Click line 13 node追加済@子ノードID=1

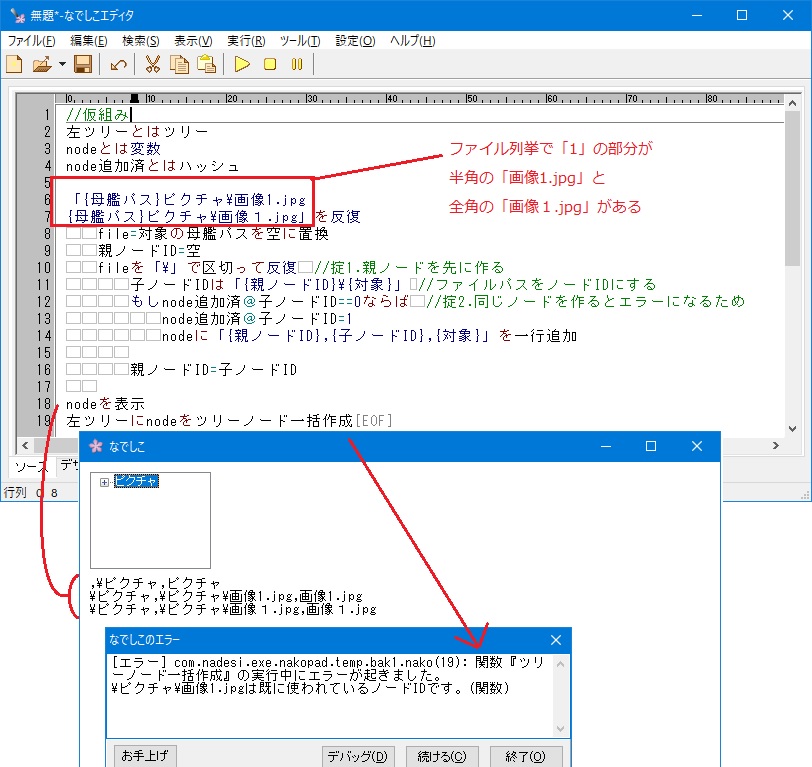[x=257, y=319]
